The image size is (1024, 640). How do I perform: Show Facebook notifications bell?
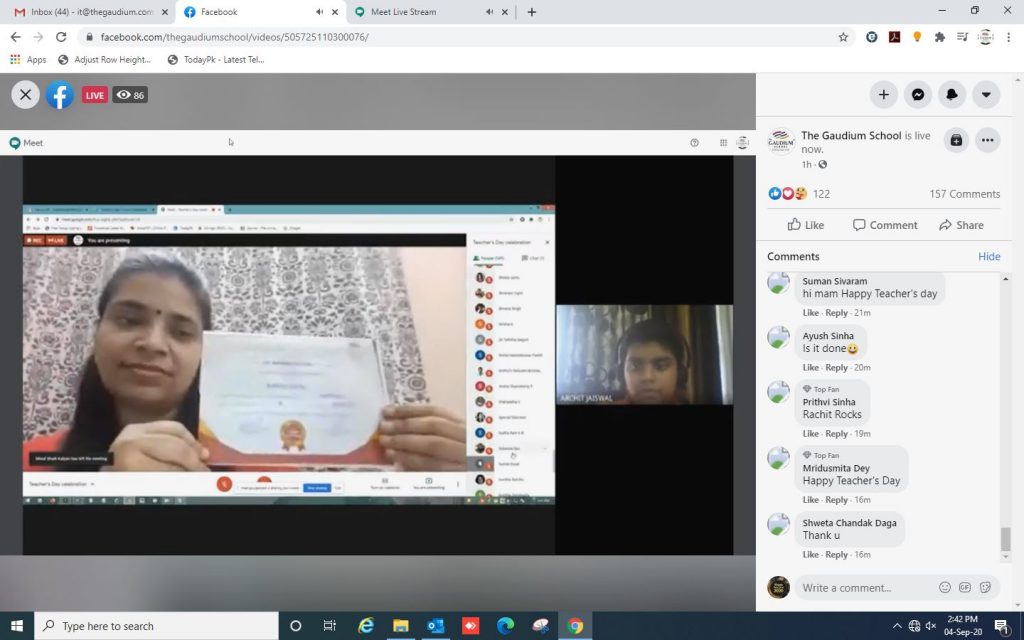tap(952, 95)
